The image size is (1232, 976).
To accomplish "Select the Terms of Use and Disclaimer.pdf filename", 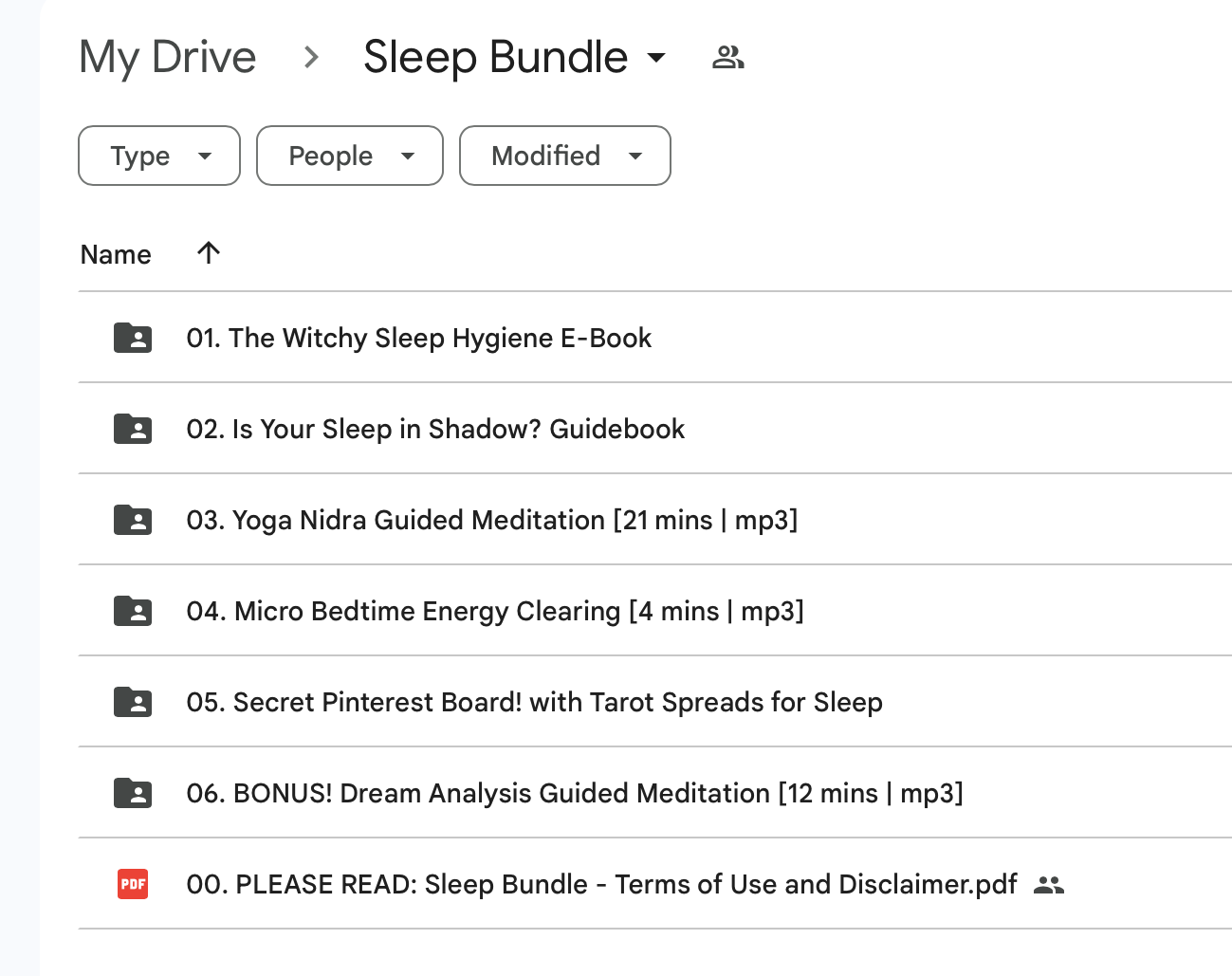I will 601,884.
